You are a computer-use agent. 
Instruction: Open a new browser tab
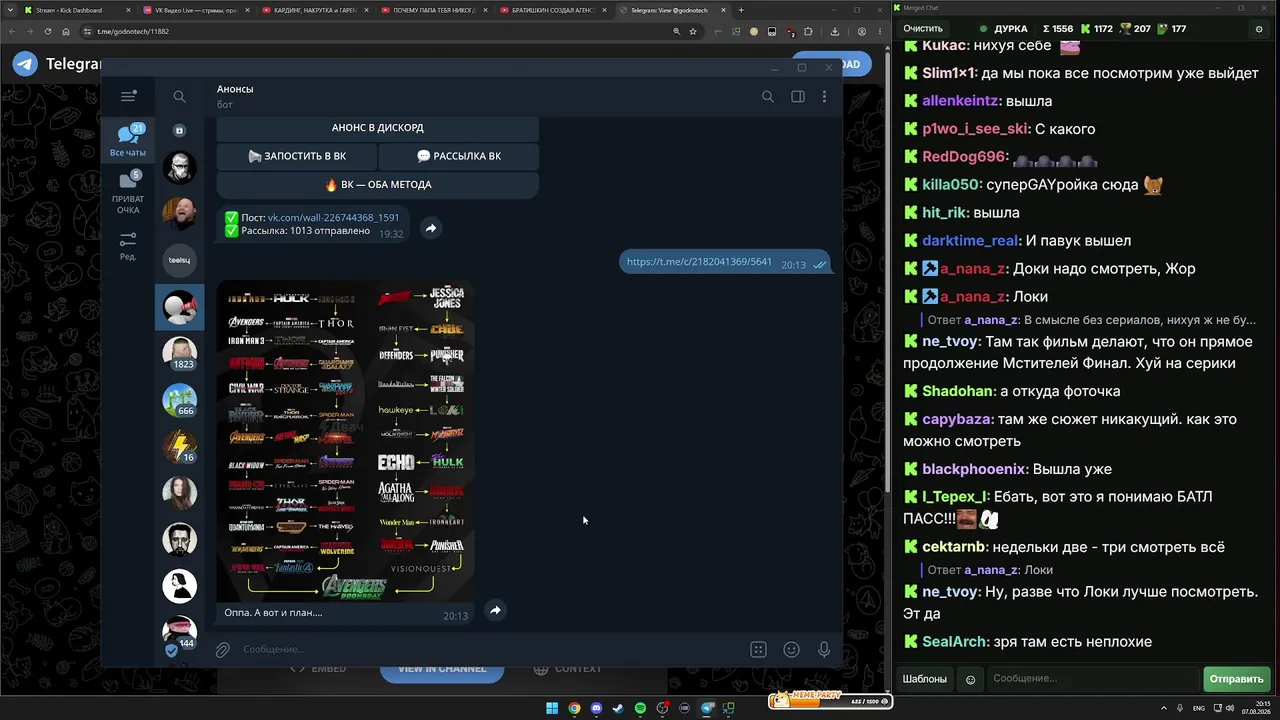pyautogui.click(x=741, y=10)
